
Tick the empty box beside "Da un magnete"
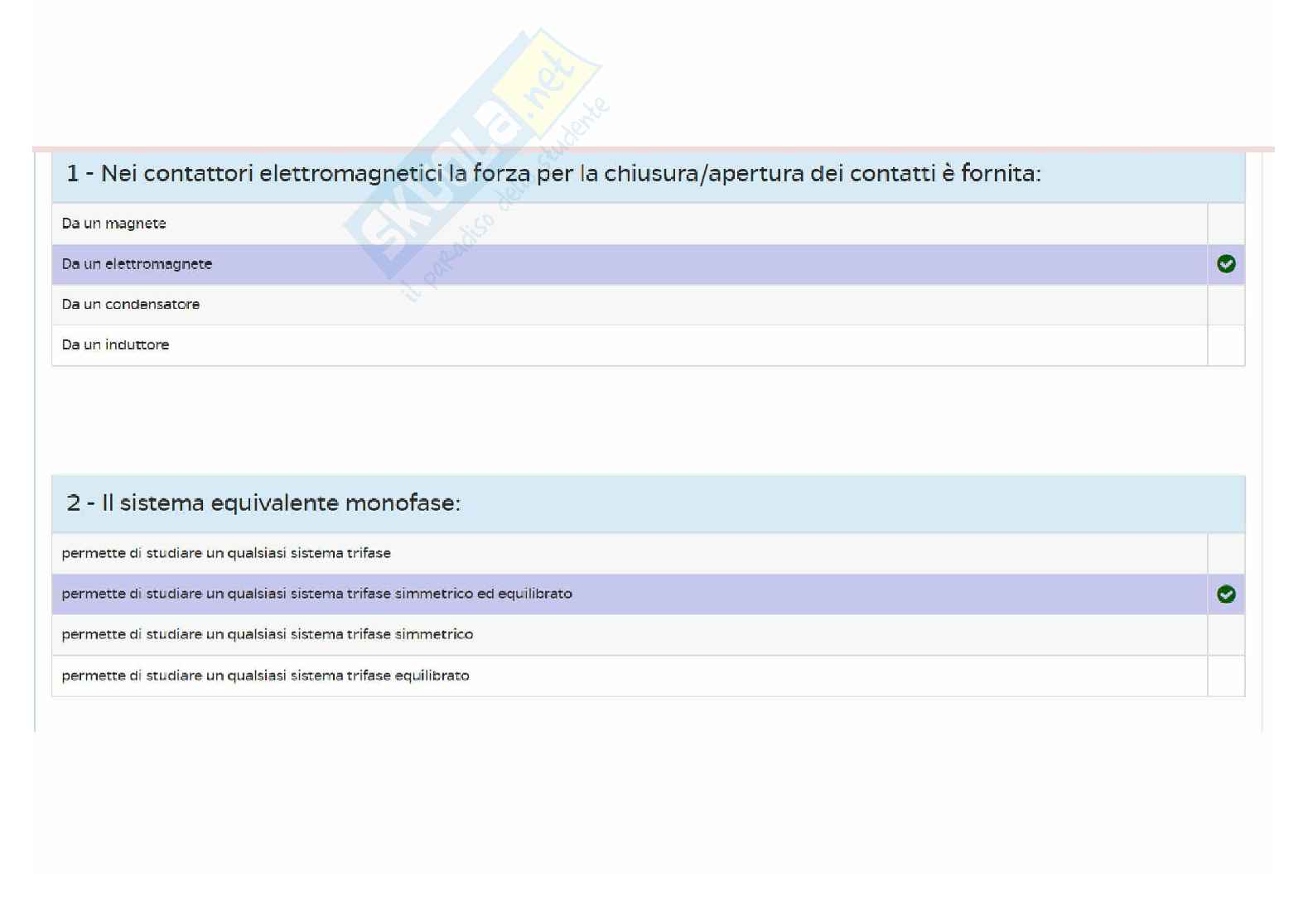(x=1226, y=224)
